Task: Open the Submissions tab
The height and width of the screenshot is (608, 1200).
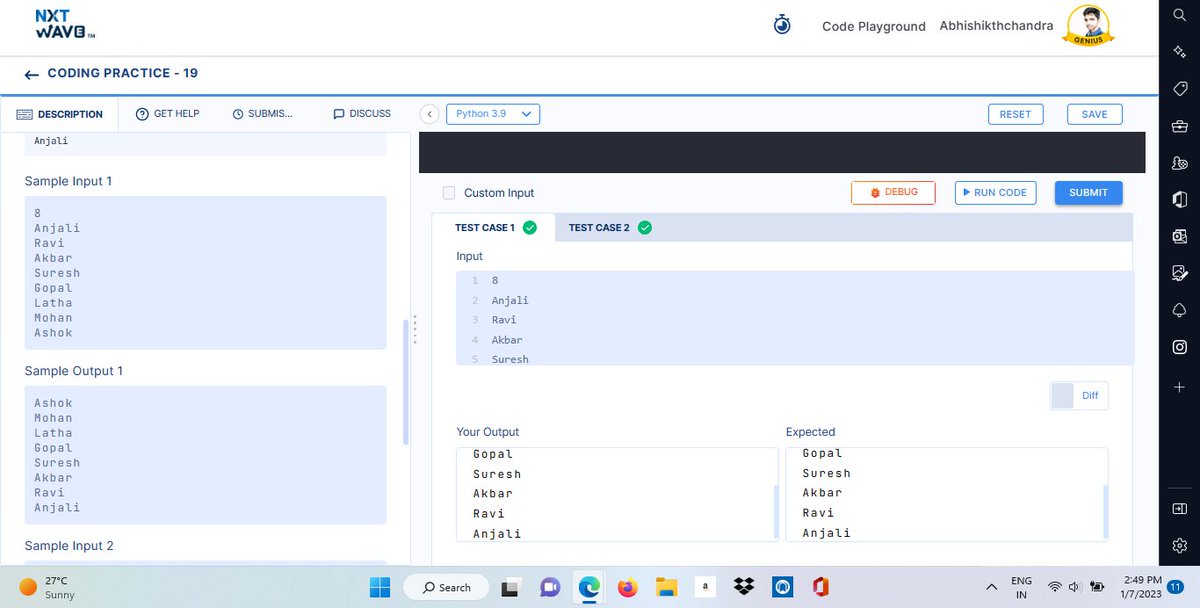Action: point(263,114)
